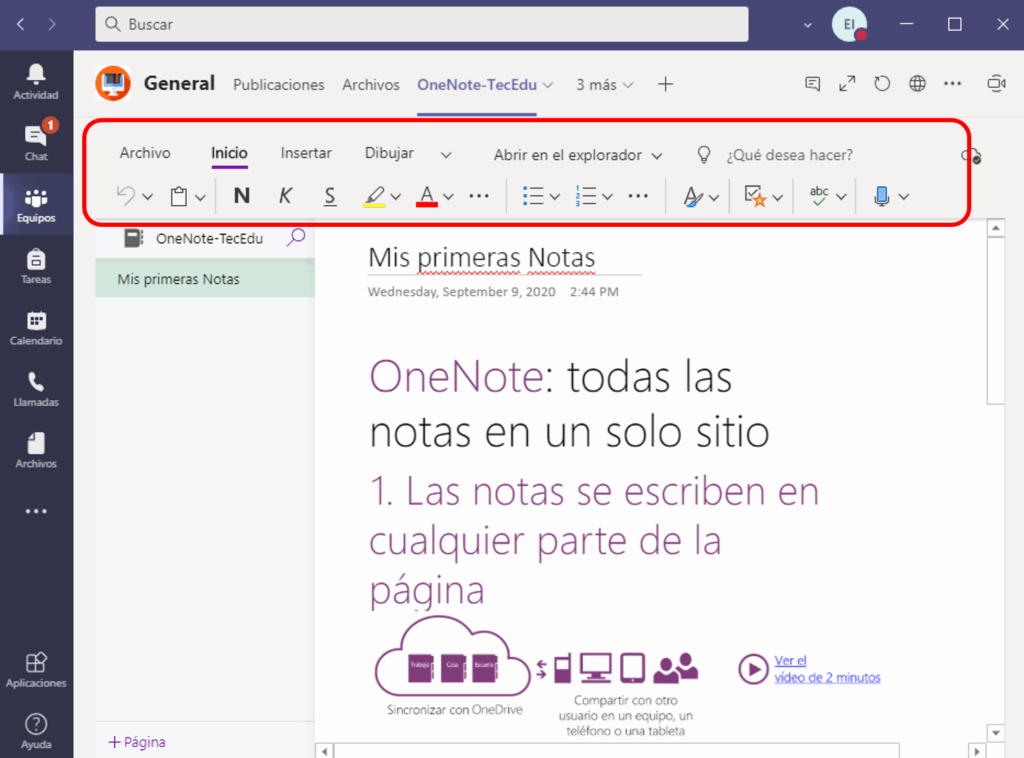Viewport: 1024px width, 758px height.
Task: Add a new page with '+ Página'
Action: point(137,742)
